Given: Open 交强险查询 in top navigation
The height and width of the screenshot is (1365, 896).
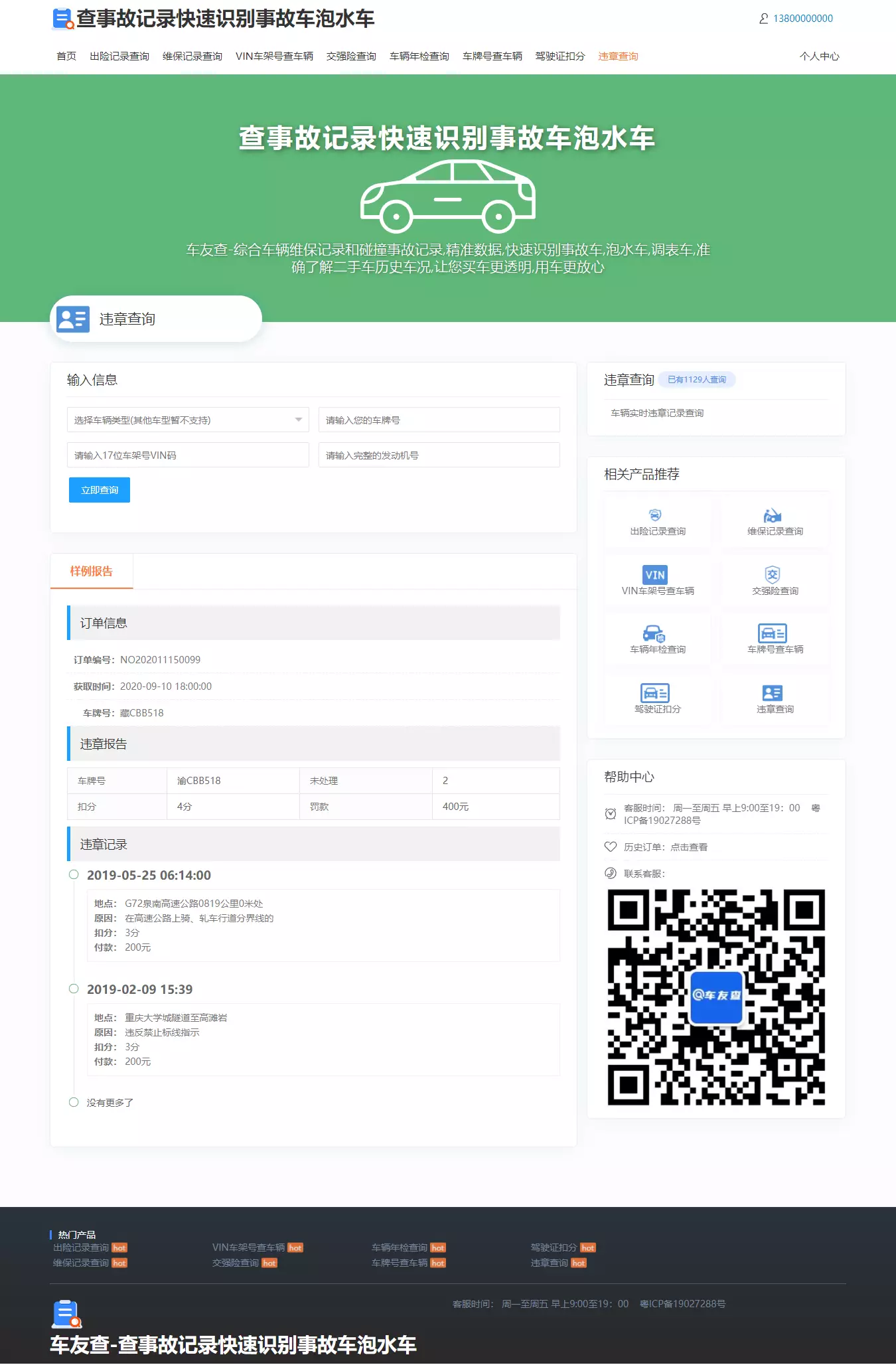Looking at the screenshot, I should point(351,56).
